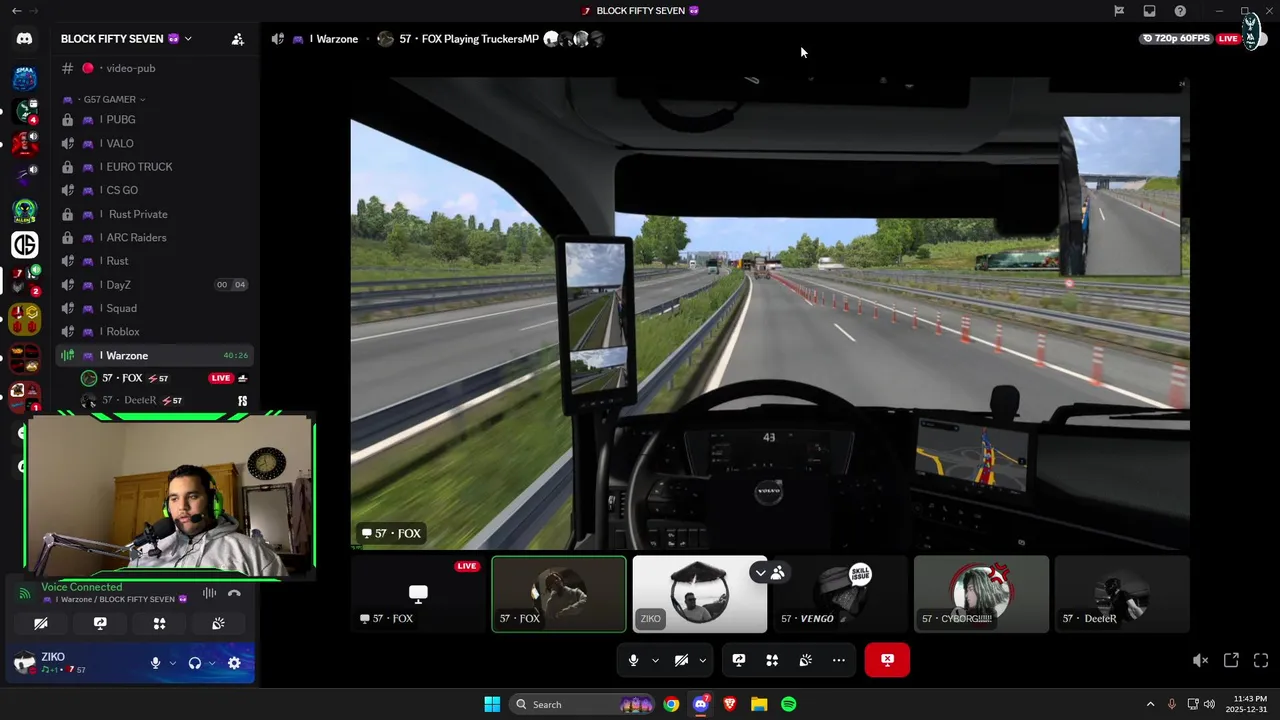Image resolution: width=1280 pixels, height=720 pixels.
Task: Join the PUBG voice channel
Action: 155,120
